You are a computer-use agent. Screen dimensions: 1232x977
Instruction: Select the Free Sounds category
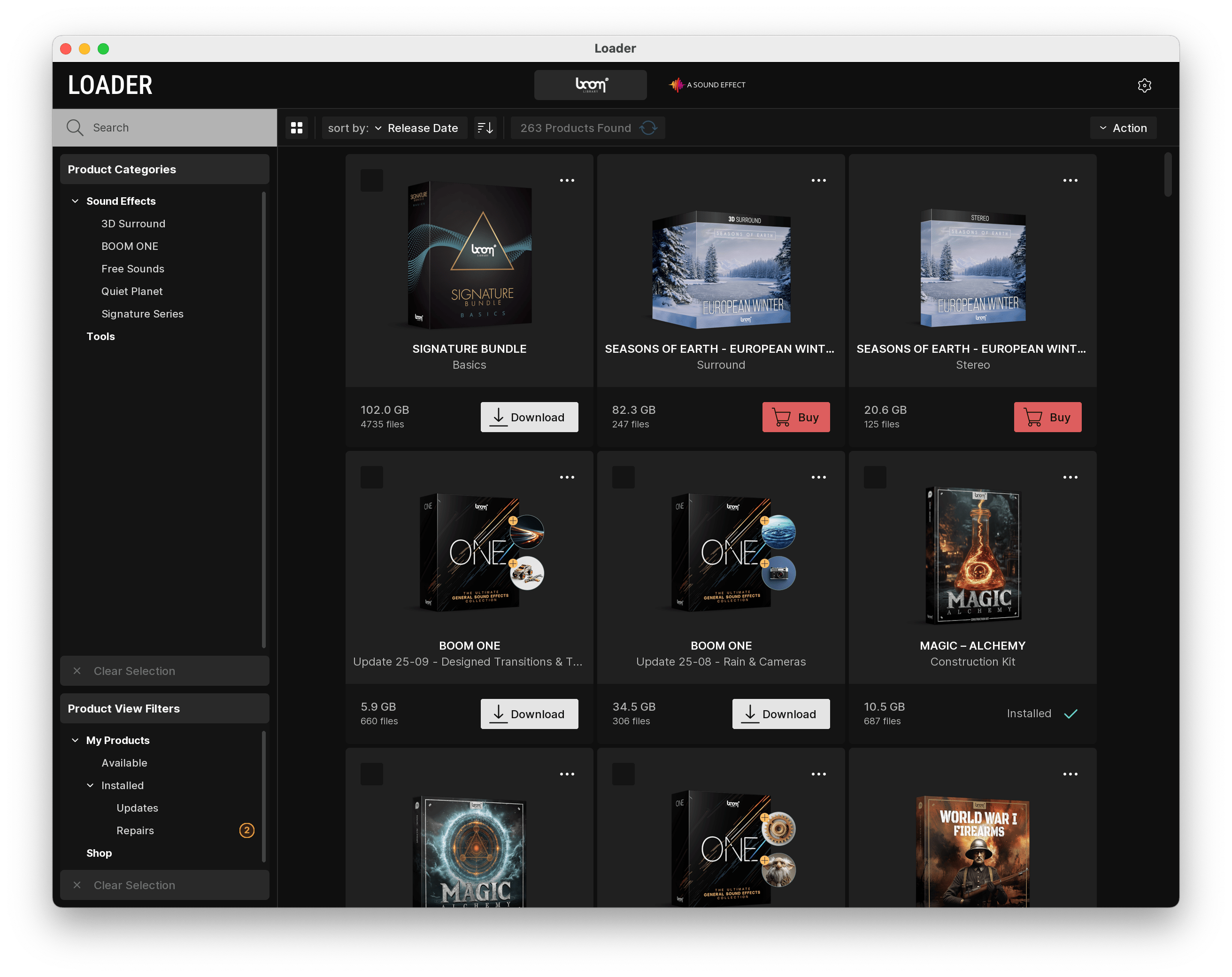[132, 269]
